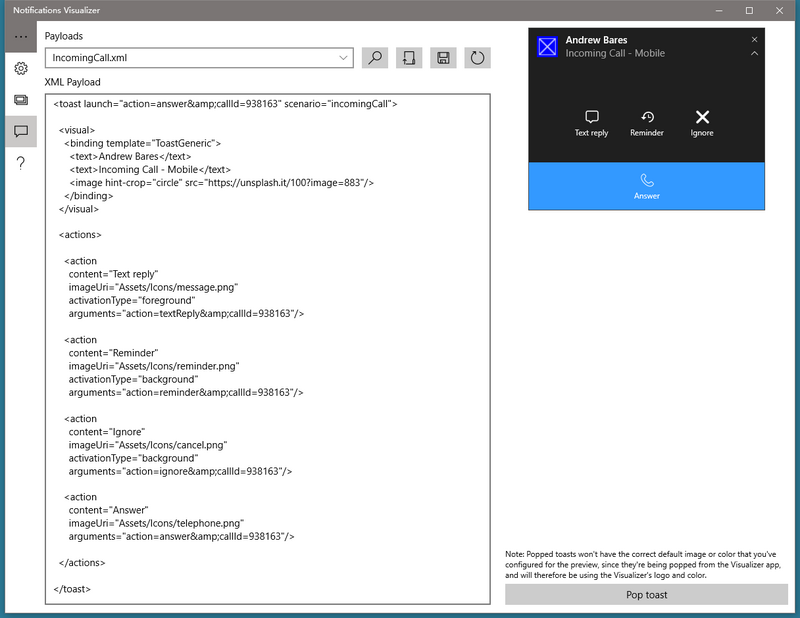Click the Reminder action in toast preview
Image resolution: width=800 pixels, height=618 pixels.
pos(646,123)
